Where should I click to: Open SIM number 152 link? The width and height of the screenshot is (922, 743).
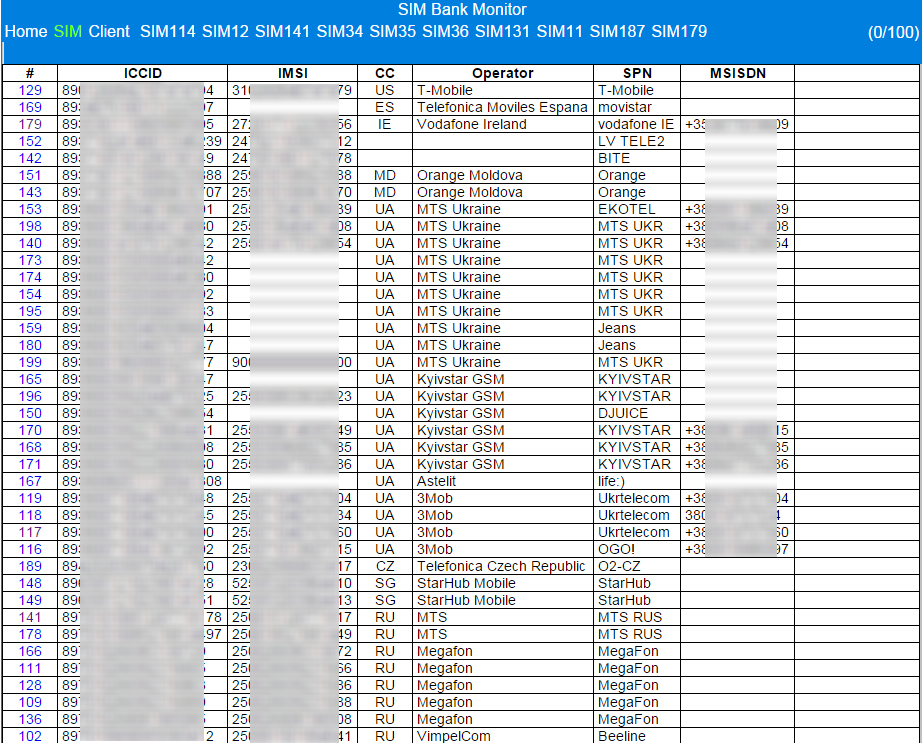coord(30,141)
